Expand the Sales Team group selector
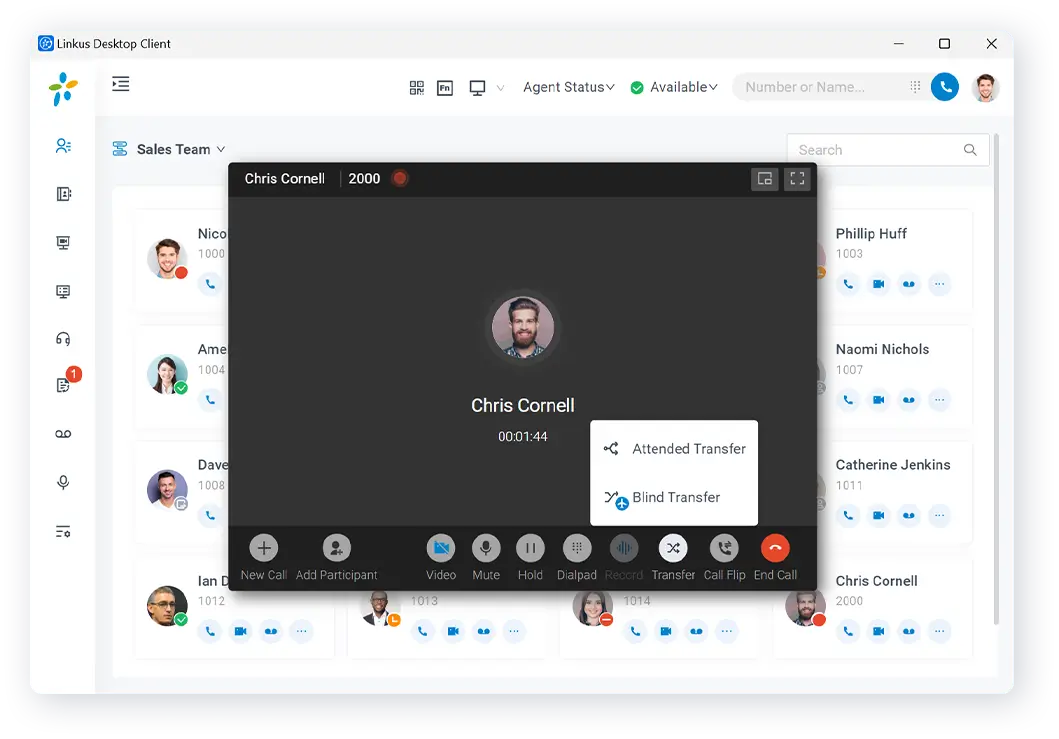This screenshot has height=739, width=1059. (169, 149)
